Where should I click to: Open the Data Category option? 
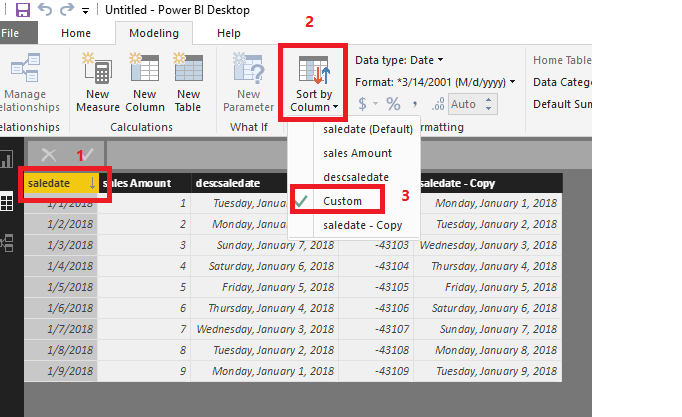click(x=562, y=82)
